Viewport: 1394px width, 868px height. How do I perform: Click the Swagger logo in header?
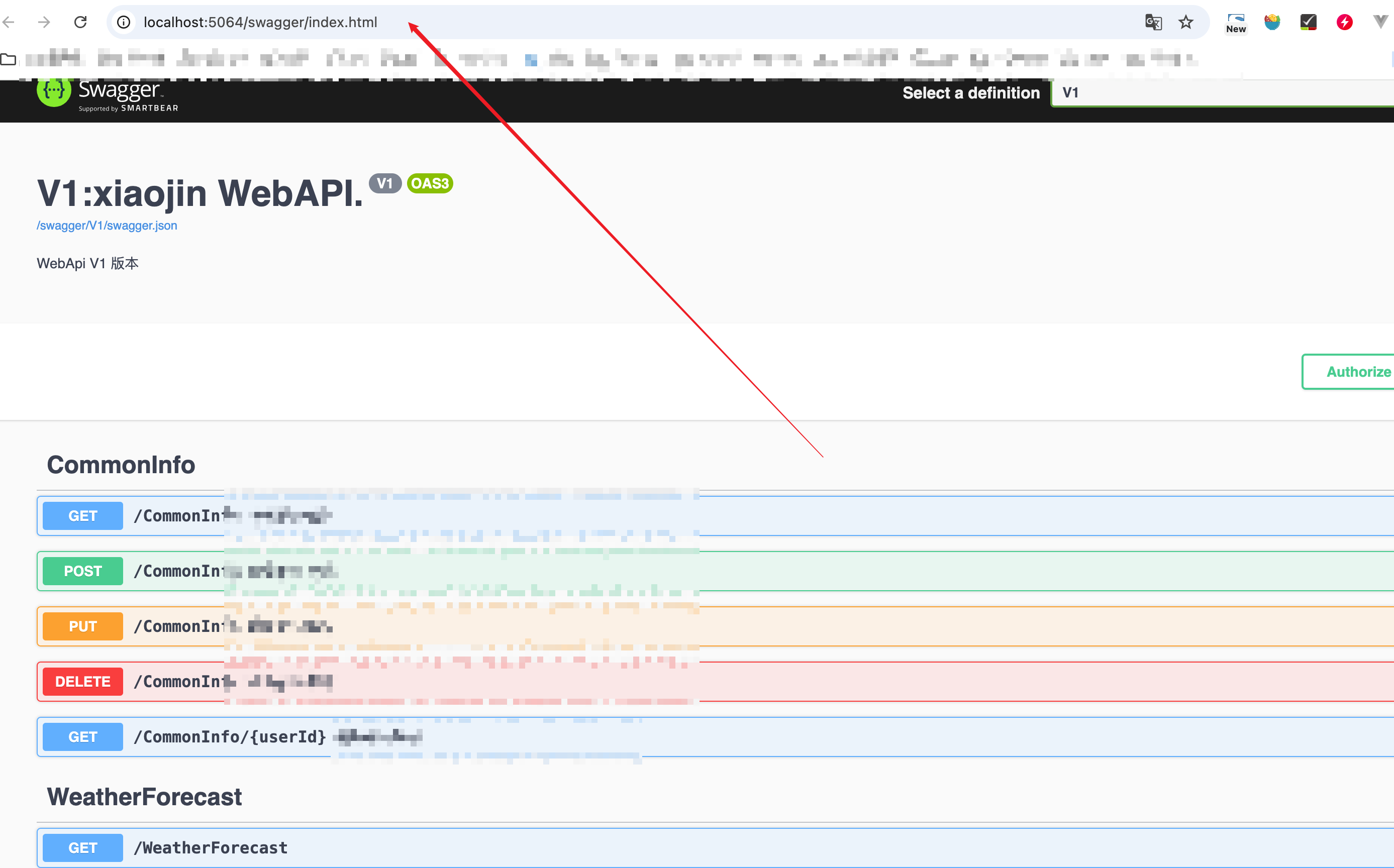click(108, 93)
